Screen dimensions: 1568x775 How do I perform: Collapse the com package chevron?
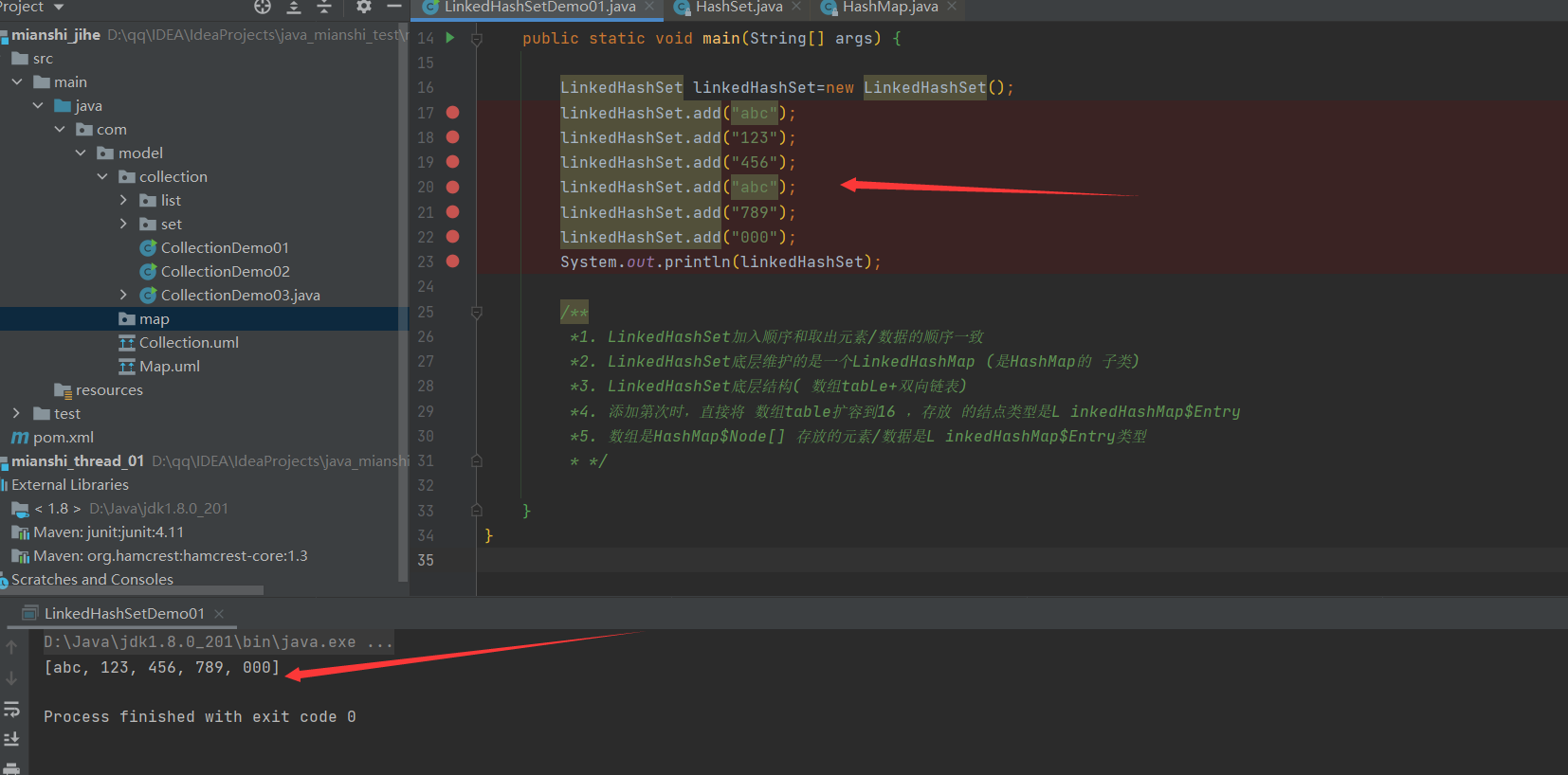pyautogui.click(x=60, y=130)
